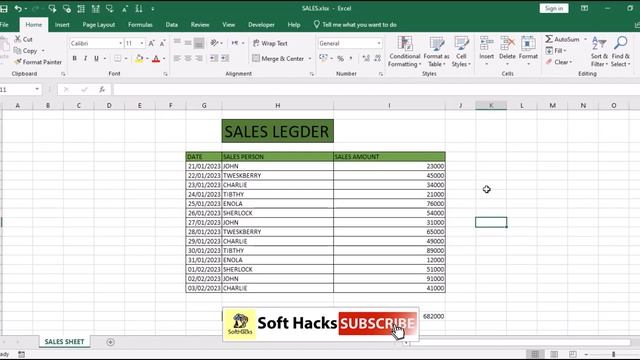
Task: Toggle Underline formatting
Action: [96, 58]
